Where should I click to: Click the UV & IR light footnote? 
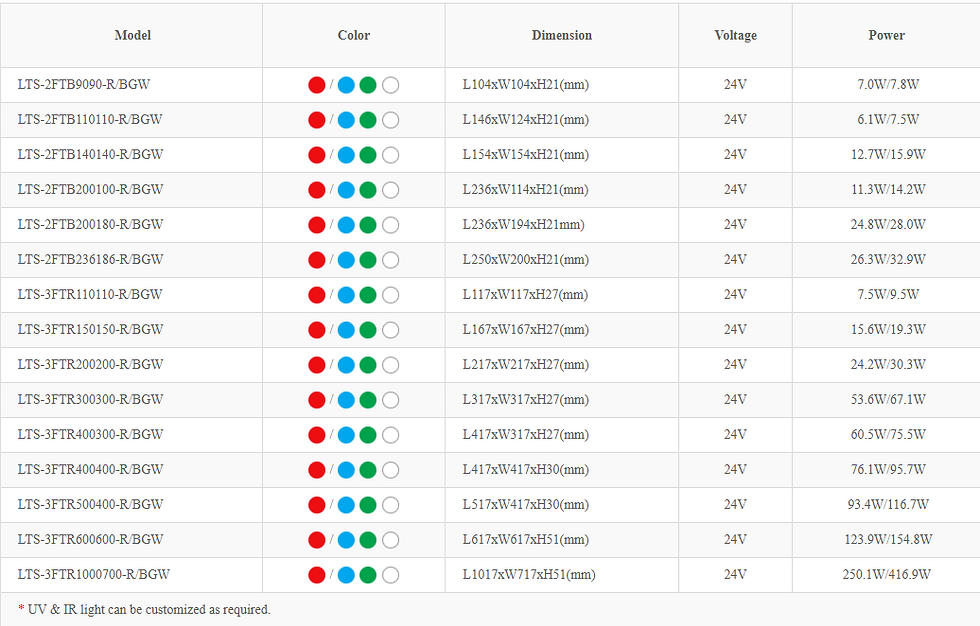click(144, 609)
